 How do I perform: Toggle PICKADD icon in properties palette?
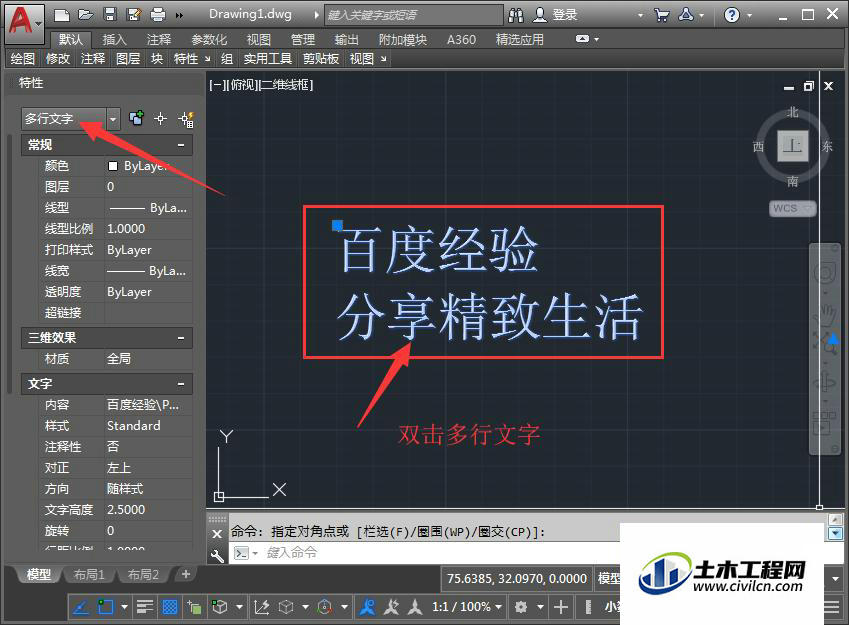(x=136, y=118)
